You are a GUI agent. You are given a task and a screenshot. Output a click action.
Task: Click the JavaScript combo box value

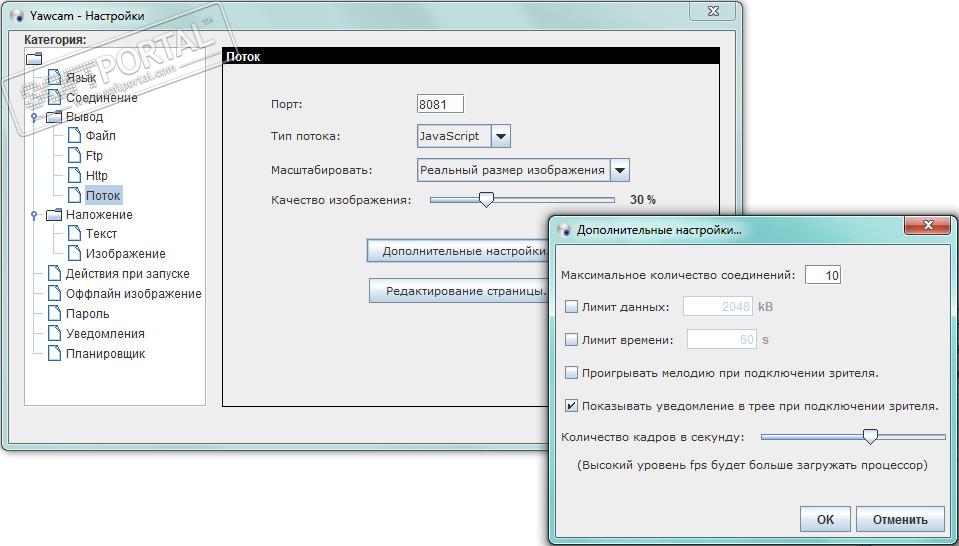coord(454,136)
